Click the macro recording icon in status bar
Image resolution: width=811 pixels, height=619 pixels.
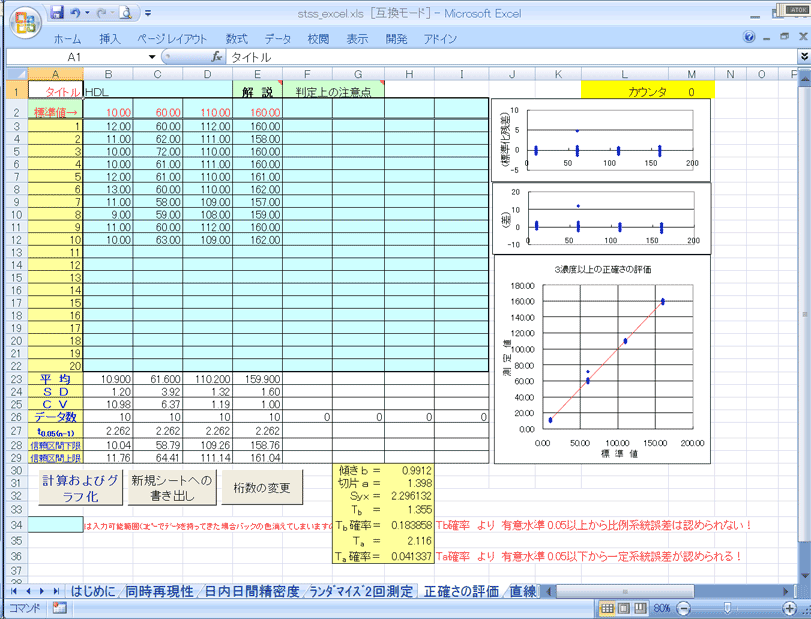[x=59, y=608]
